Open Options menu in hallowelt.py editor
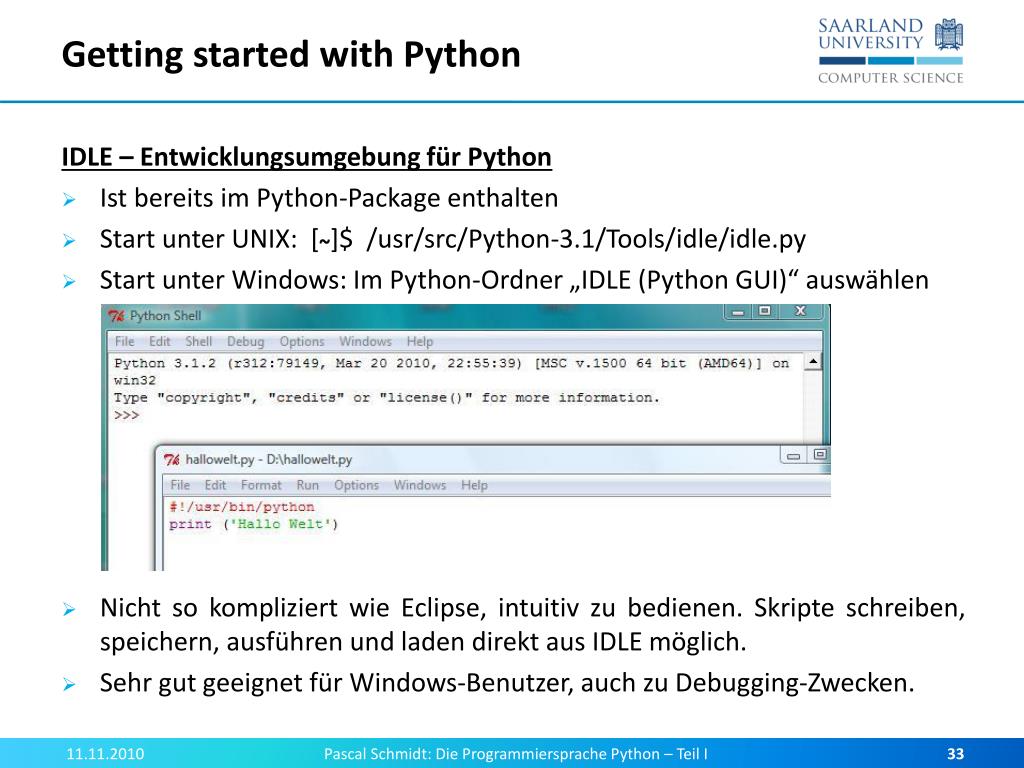1024x768 pixels. tap(357, 485)
